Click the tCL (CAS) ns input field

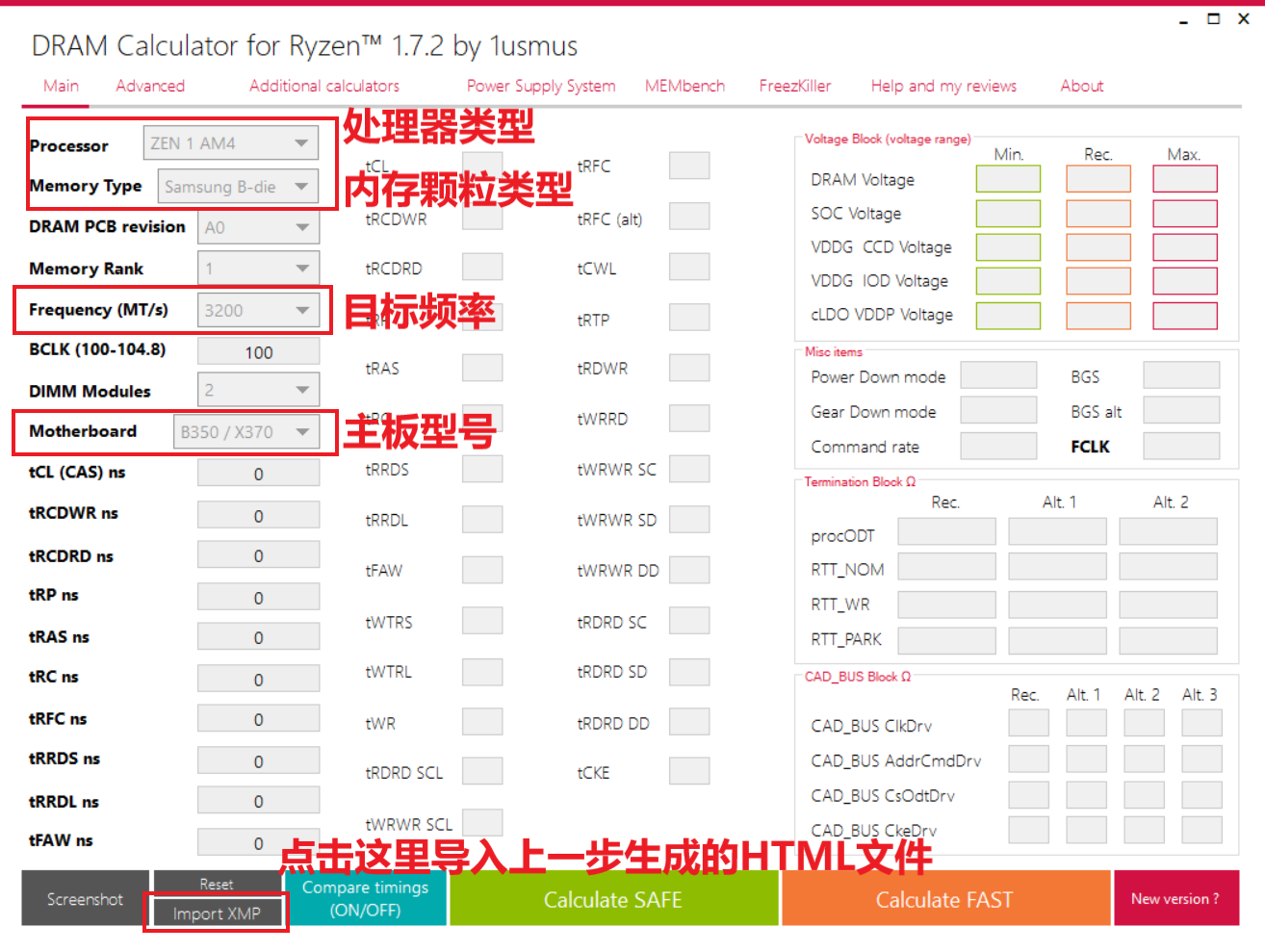pyautogui.click(x=258, y=473)
